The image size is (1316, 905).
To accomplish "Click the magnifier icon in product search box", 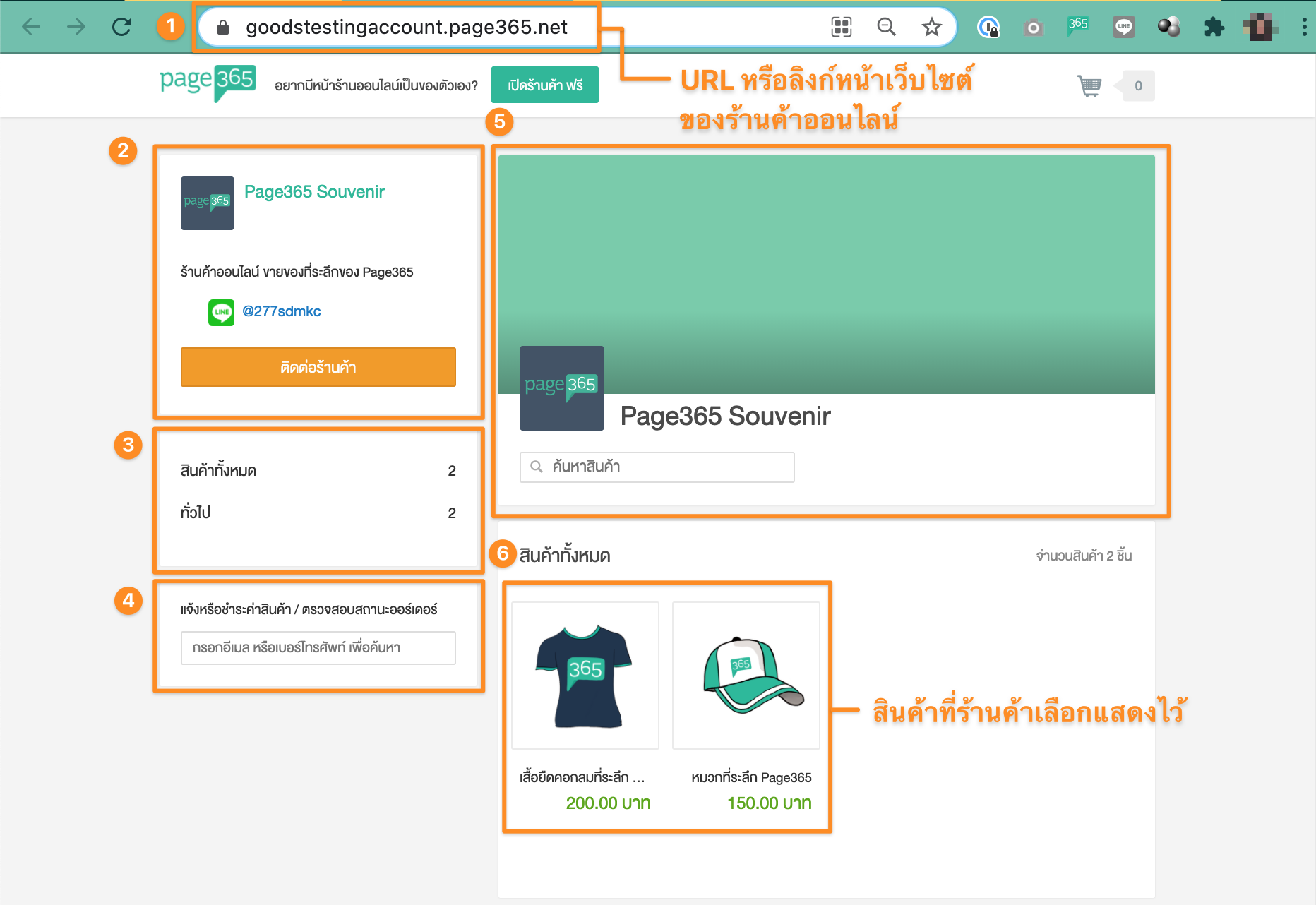I will [537, 467].
